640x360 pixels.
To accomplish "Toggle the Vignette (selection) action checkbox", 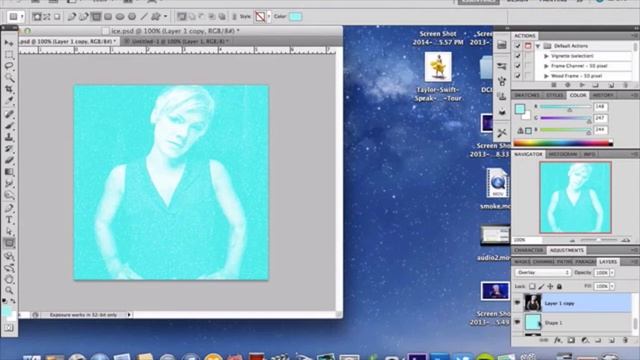I will [518, 56].
